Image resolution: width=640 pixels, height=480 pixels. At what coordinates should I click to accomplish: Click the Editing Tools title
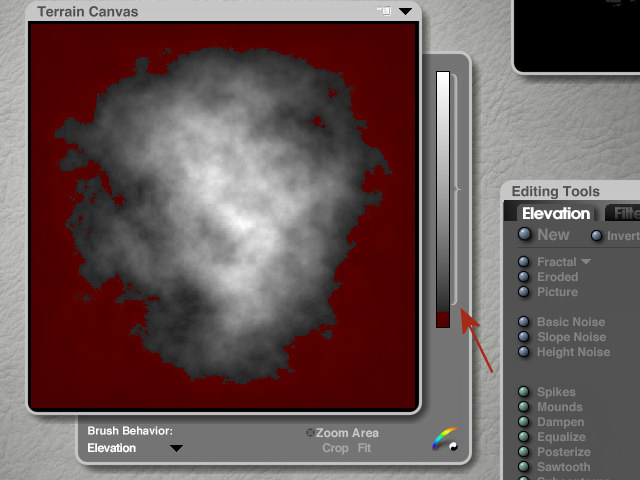pos(556,191)
